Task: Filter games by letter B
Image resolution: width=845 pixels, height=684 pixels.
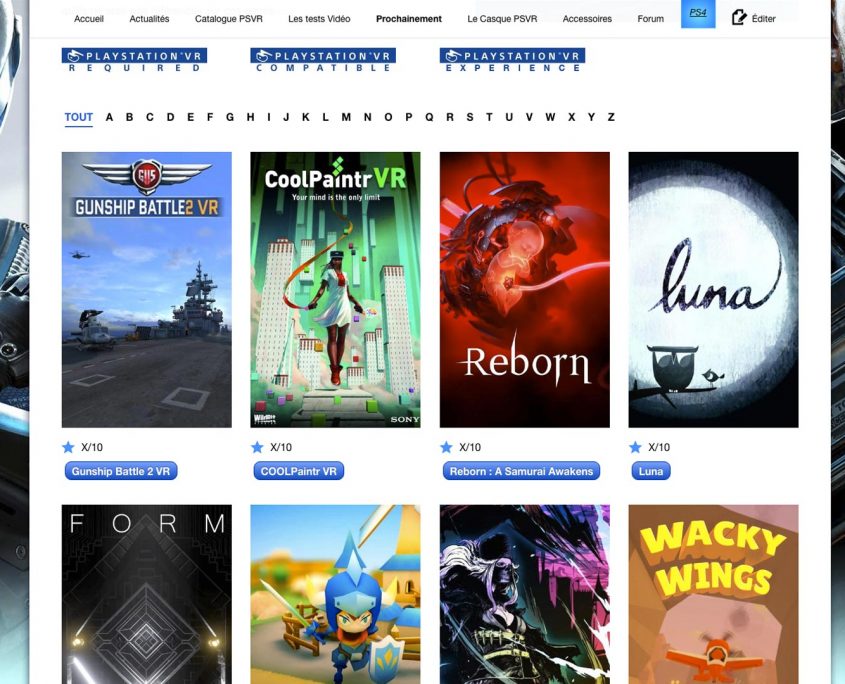Action: pos(129,117)
